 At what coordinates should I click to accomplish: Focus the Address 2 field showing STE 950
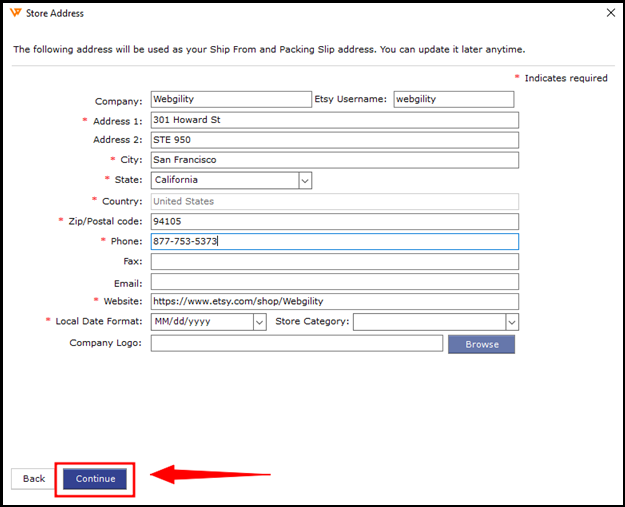[334, 140]
